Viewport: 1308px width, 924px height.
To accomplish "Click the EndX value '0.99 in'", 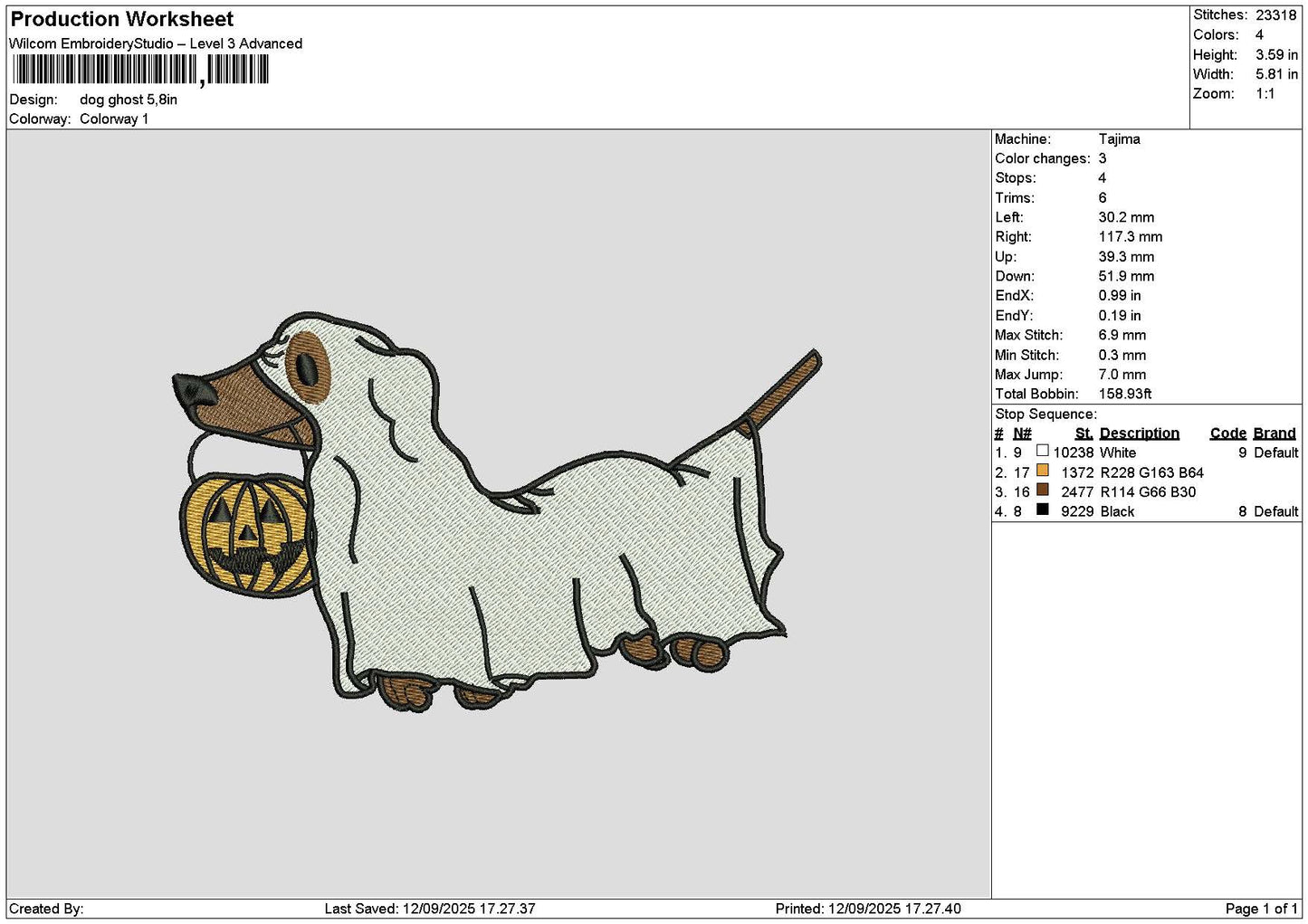I will click(x=1120, y=295).
